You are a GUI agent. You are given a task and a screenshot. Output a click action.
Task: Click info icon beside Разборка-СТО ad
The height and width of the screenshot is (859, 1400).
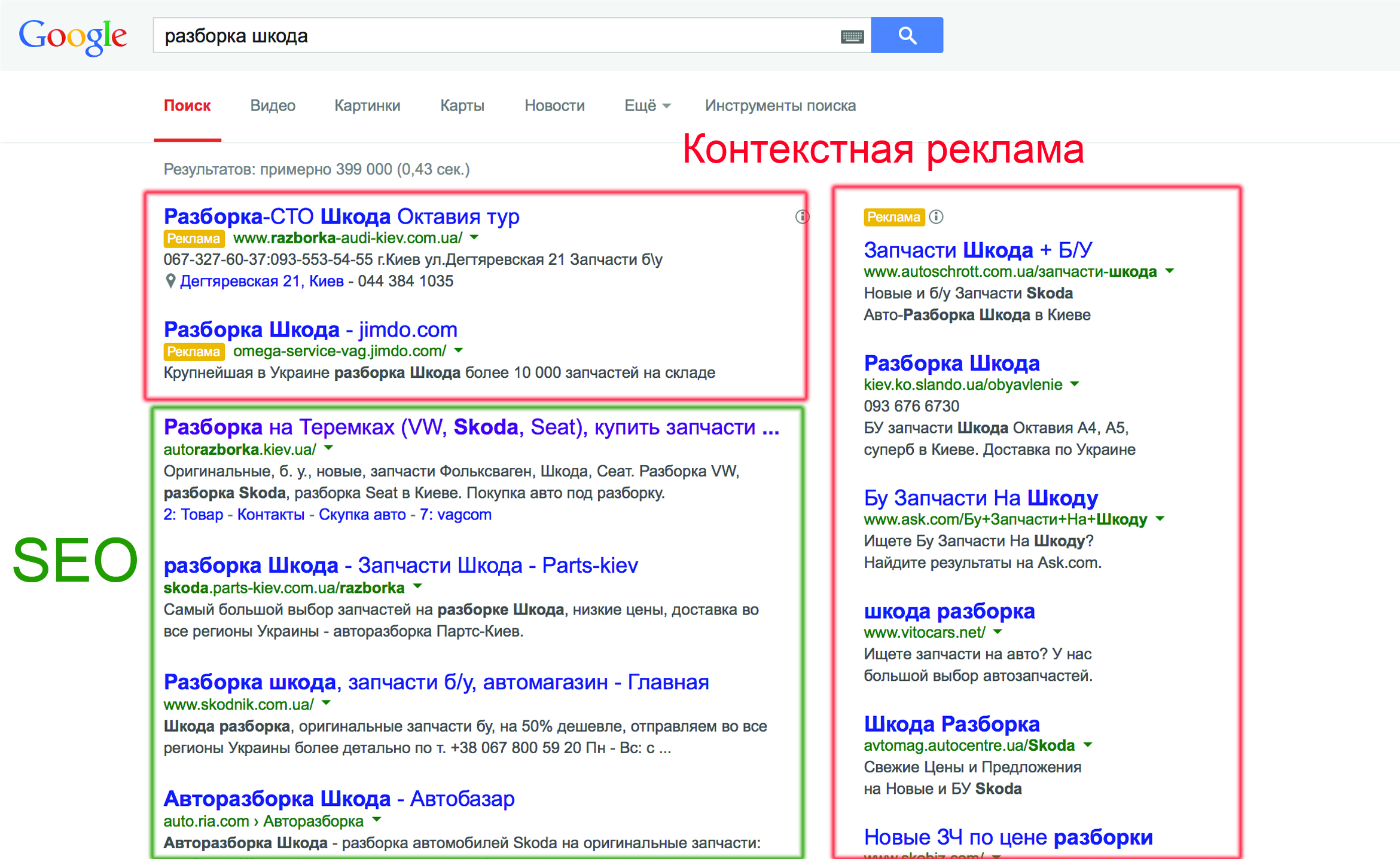[802, 217]
